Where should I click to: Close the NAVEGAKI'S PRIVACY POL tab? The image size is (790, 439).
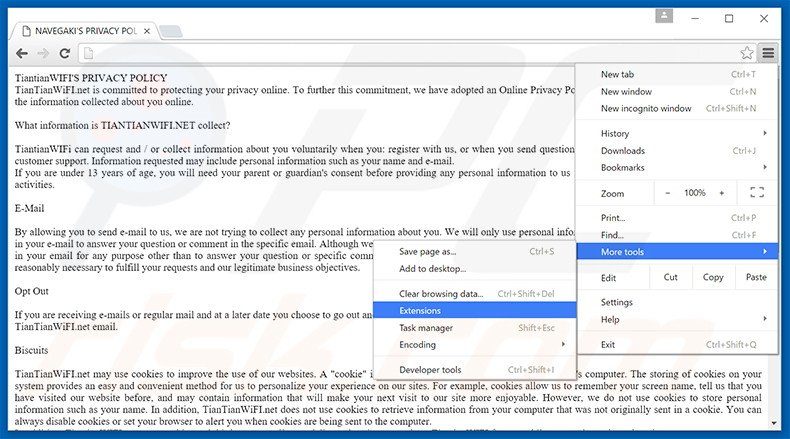[x=147, y=31]
